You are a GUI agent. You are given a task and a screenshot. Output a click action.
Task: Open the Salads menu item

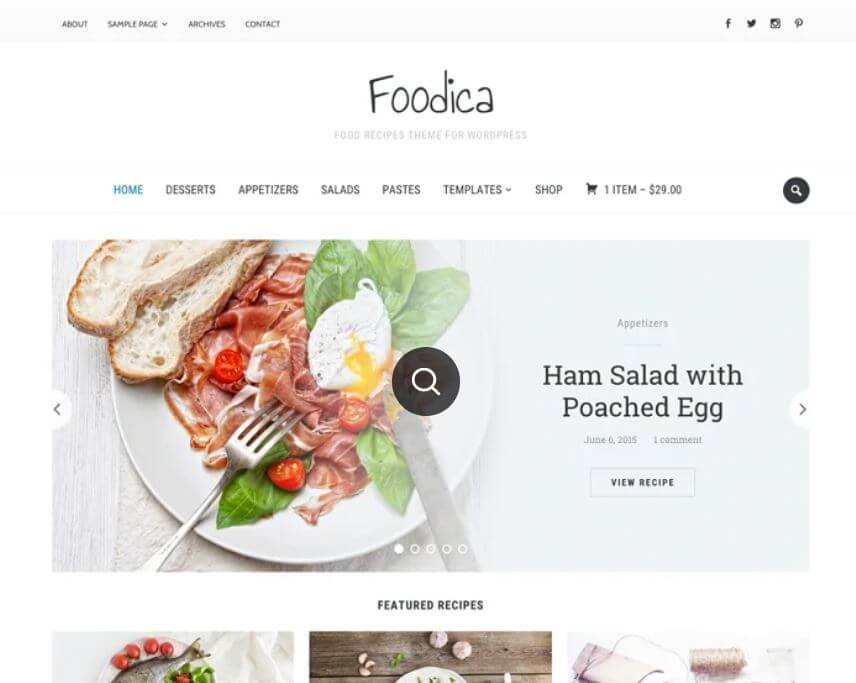pyautogui.click(x=340, y=189)
